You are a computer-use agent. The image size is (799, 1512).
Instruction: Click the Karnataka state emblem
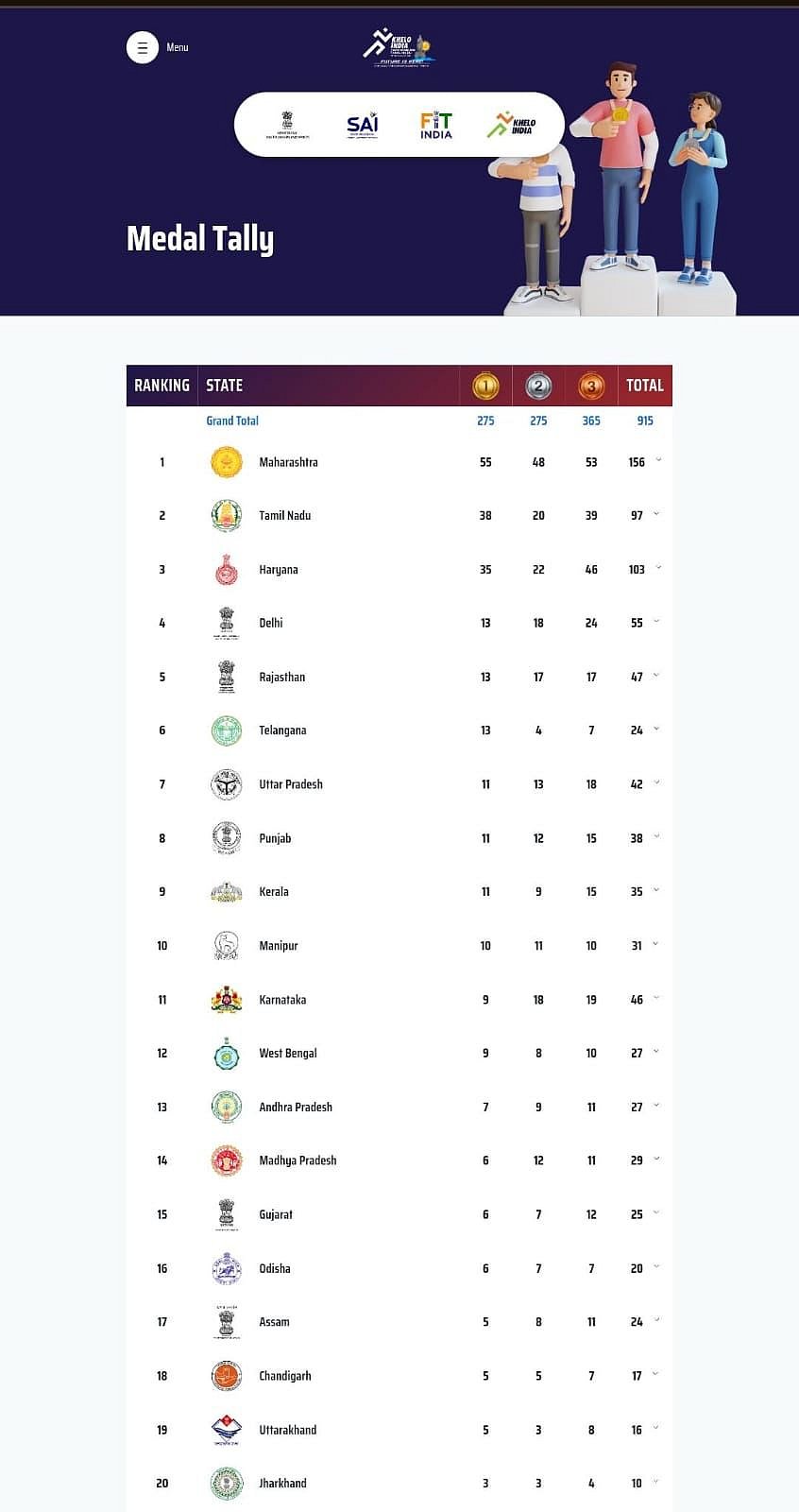[x=226, y=1000]
